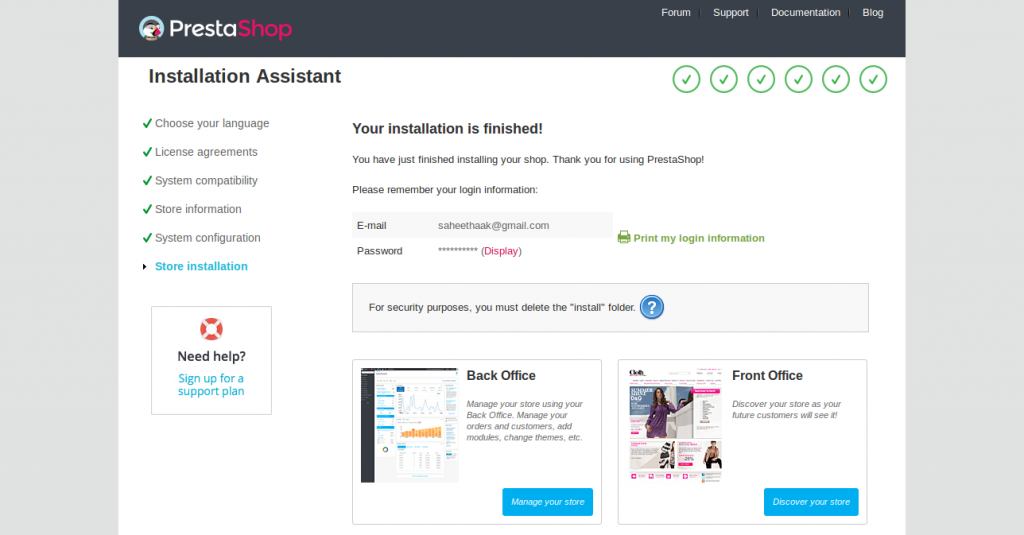Viewport: 1024px width, 535px height.
Task: Click the Discover your store button
Action: 811,502
